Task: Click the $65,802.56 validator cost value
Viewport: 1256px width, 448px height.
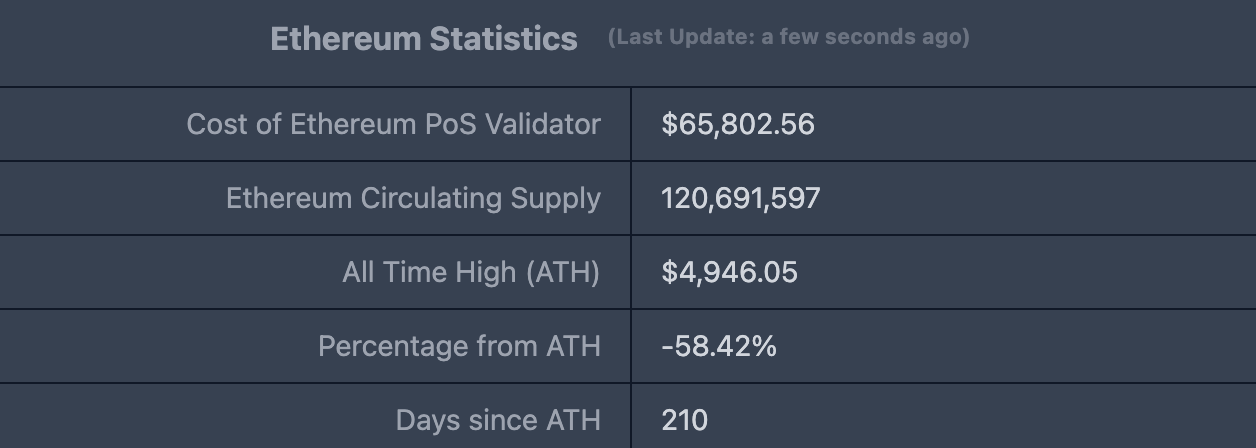Action: [738, 124]
